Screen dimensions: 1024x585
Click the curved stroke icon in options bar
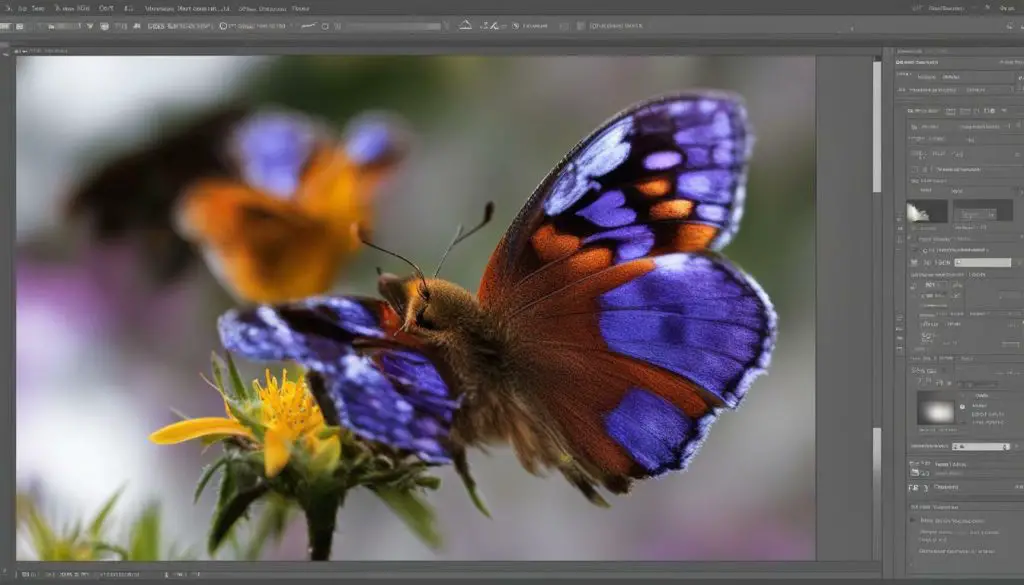point(309,25)
